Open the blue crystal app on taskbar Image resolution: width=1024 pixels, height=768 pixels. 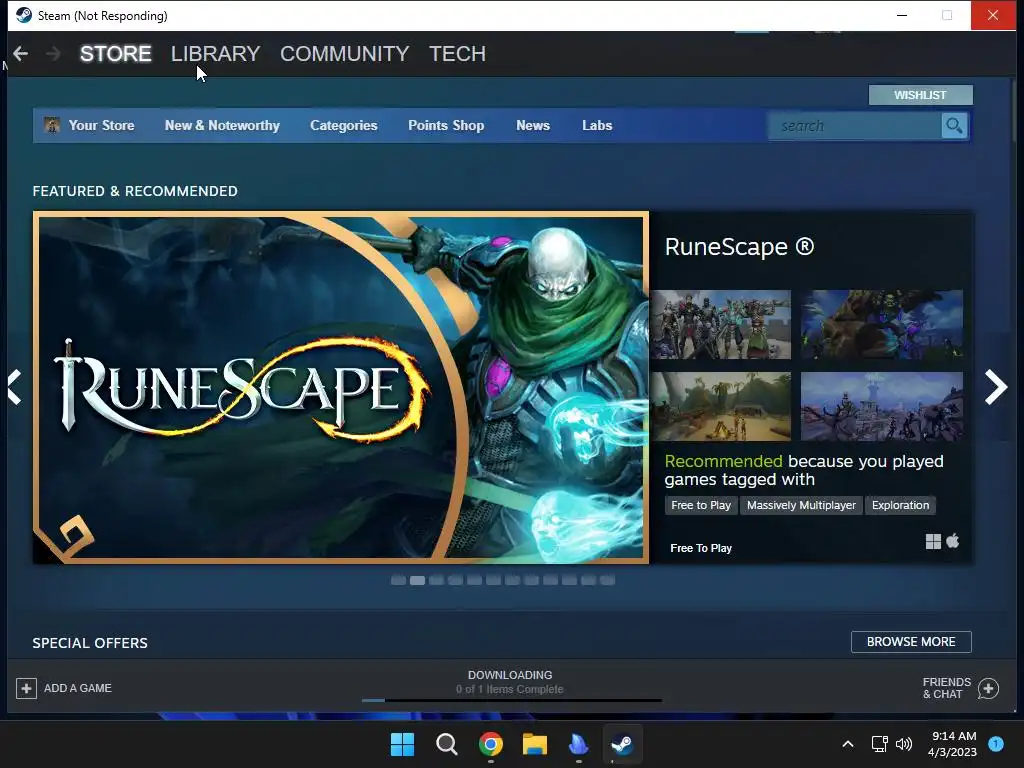pyautogui.click(x=579, y=744)
